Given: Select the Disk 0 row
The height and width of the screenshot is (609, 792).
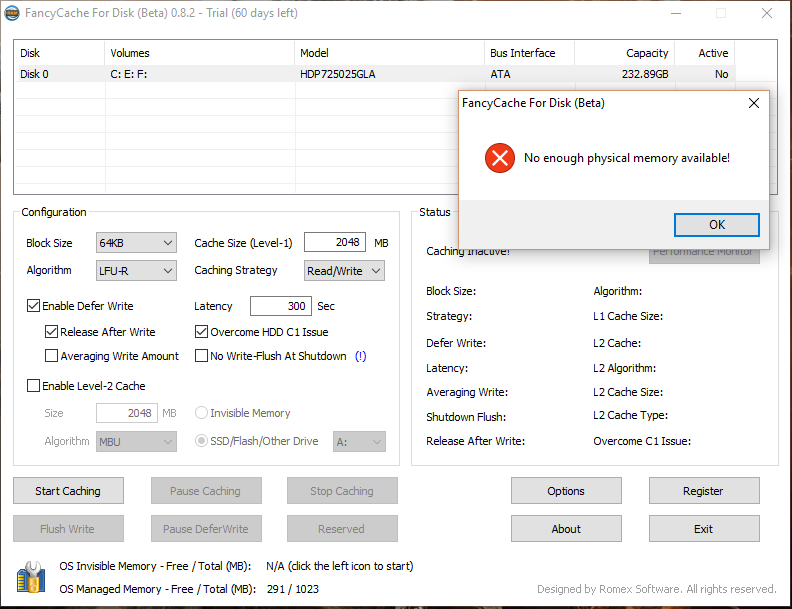Looking at the screenshot, I should coord(376,74).
